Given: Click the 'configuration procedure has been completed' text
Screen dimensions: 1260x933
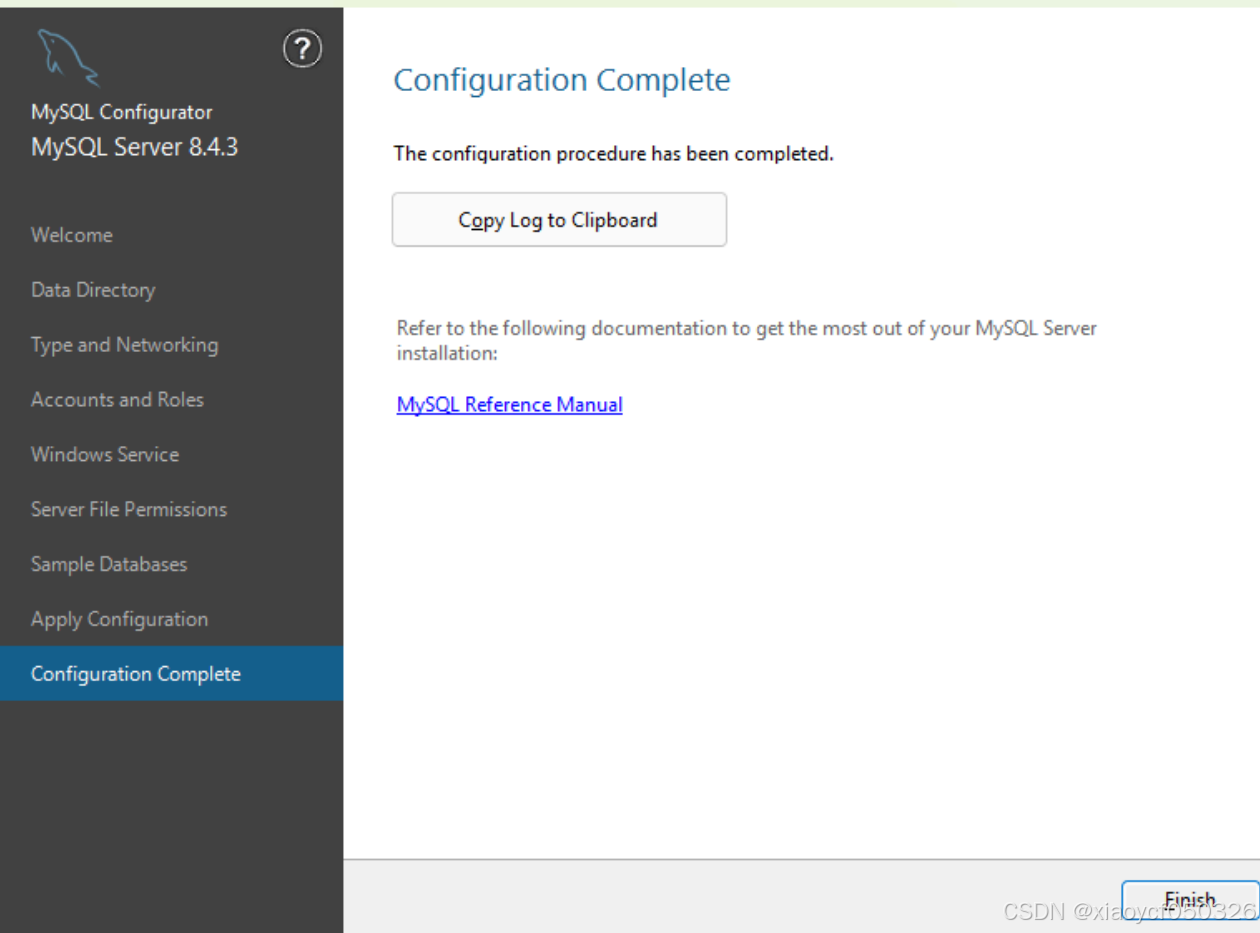Looking at the screenshot, I should tap(613, 154).
